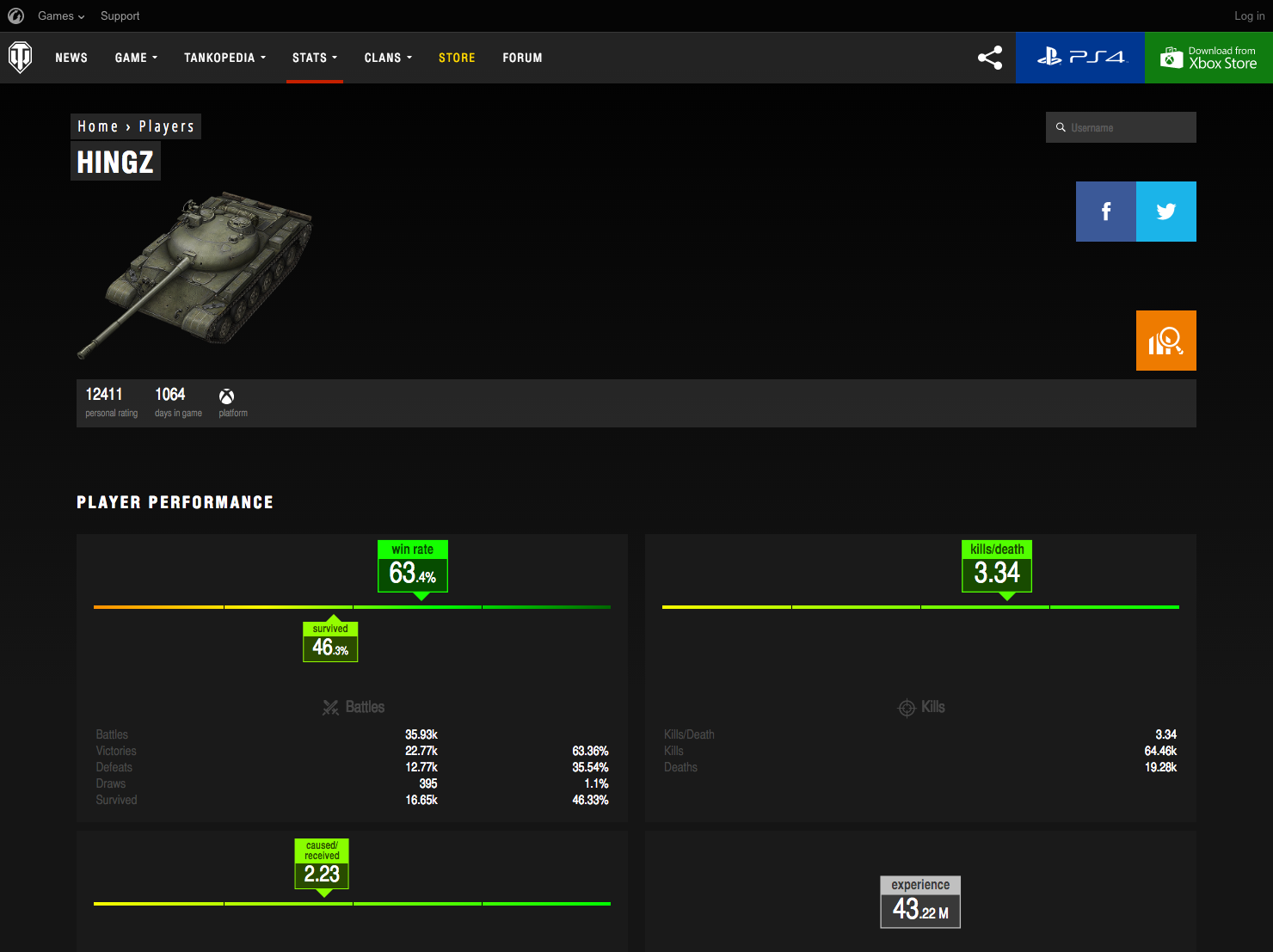Image resolution: width=1273 pixels, height=952 pixels.
Task: Click the Deaths row label
Action: (x=680, y=767)
